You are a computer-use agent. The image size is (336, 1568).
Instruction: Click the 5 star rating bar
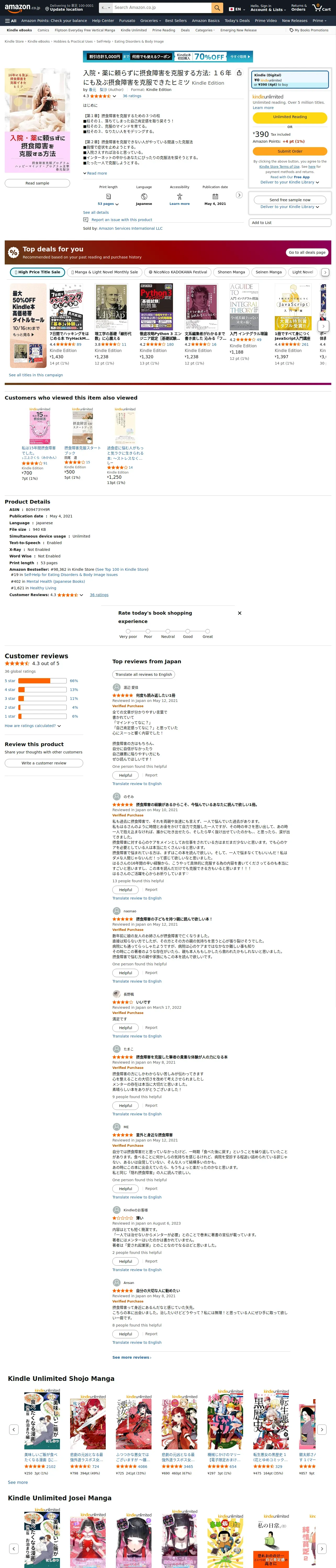point(43,681)
